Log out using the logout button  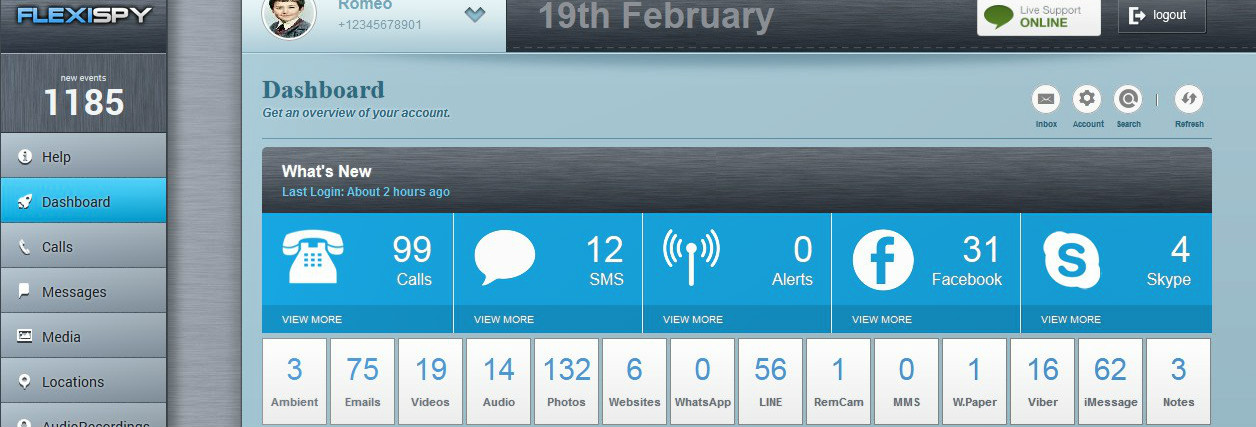pos(1161,15)
